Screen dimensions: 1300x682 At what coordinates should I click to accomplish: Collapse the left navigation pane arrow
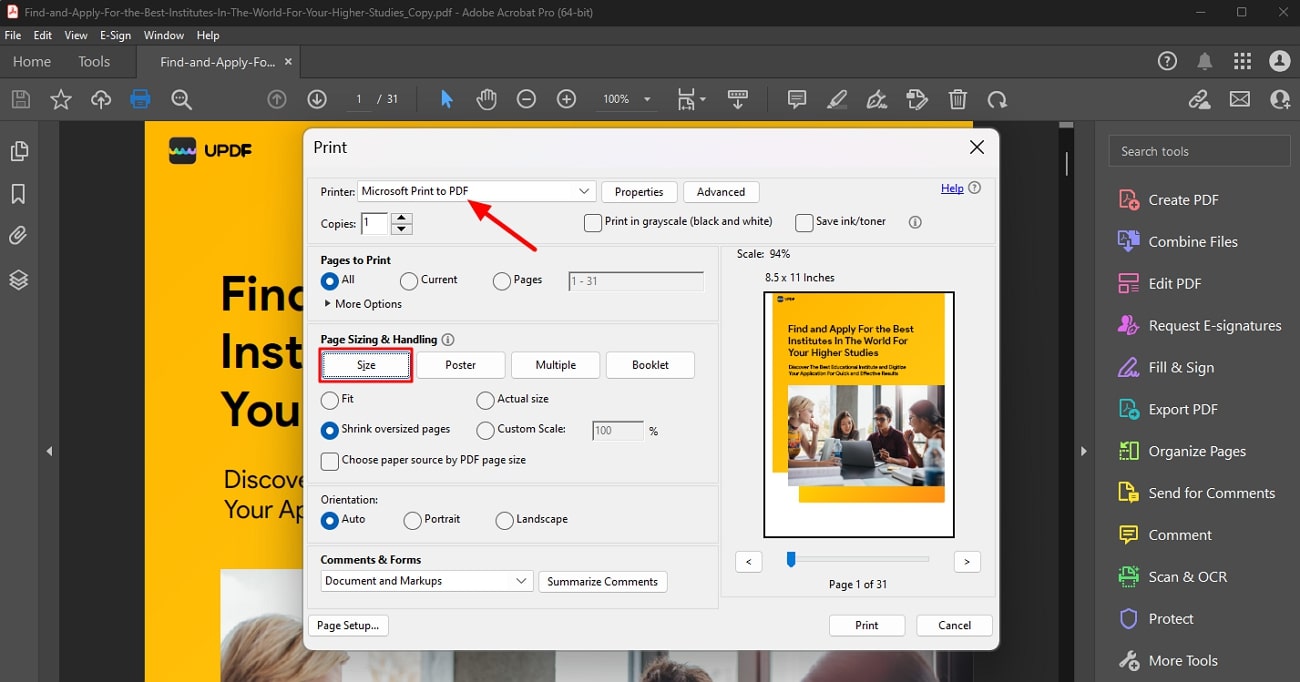[49, 451]
